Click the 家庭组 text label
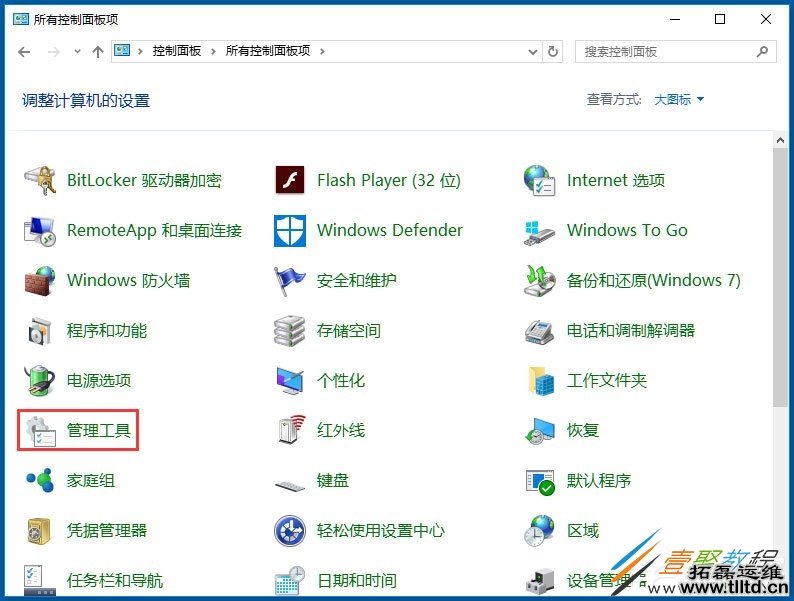Image resolution: width=794 pixels, height=601 pixels. [91, 480]
